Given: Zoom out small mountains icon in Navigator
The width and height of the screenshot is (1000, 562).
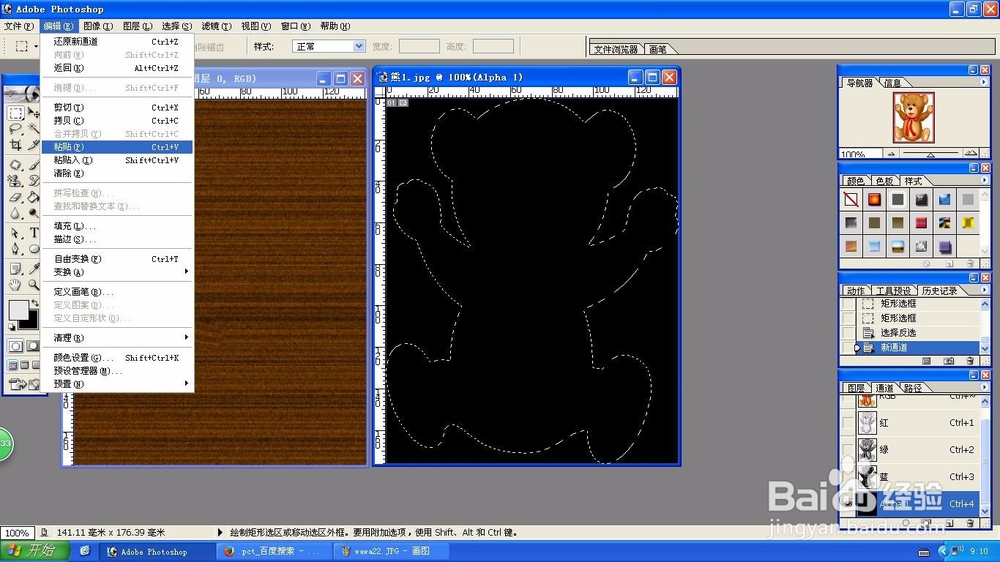Looking at the screenshot, I should [x=891, y=154].
